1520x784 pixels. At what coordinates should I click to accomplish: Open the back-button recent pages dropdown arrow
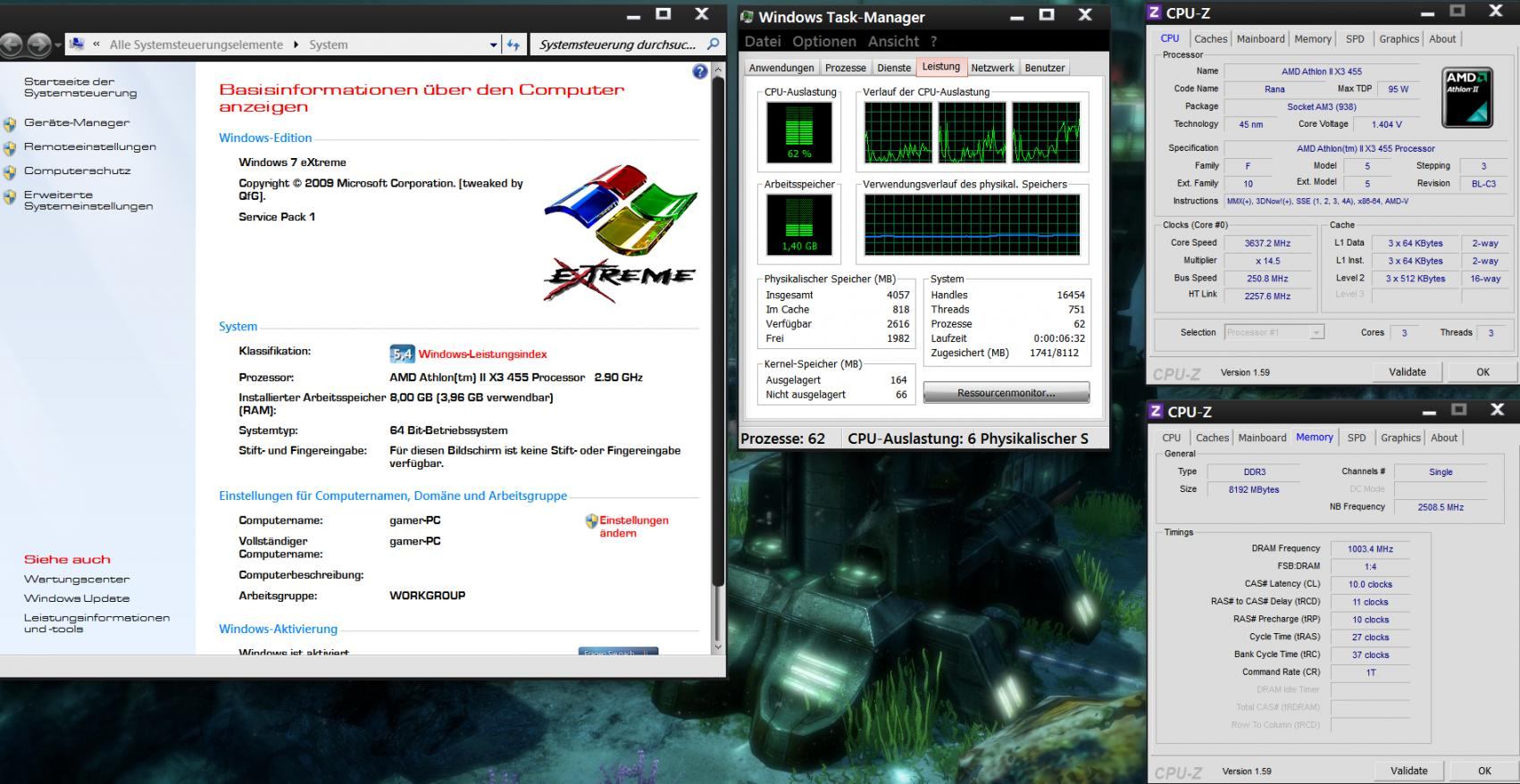(58, 45)
